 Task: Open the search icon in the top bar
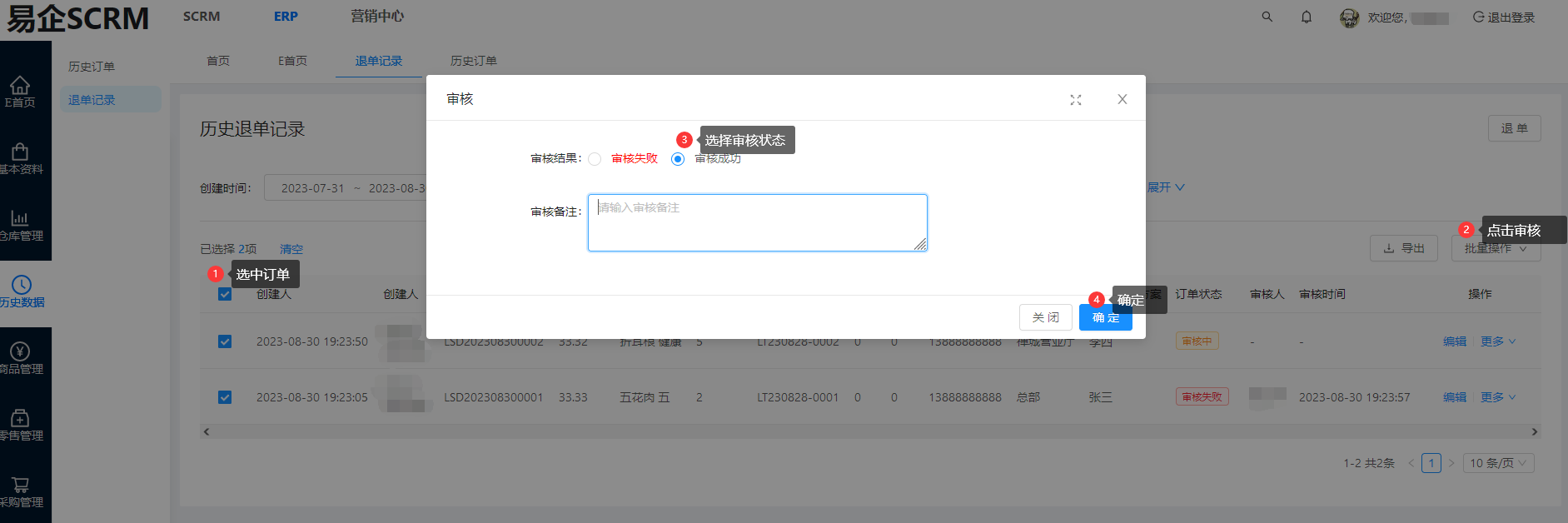click(x=1267, y=17)
